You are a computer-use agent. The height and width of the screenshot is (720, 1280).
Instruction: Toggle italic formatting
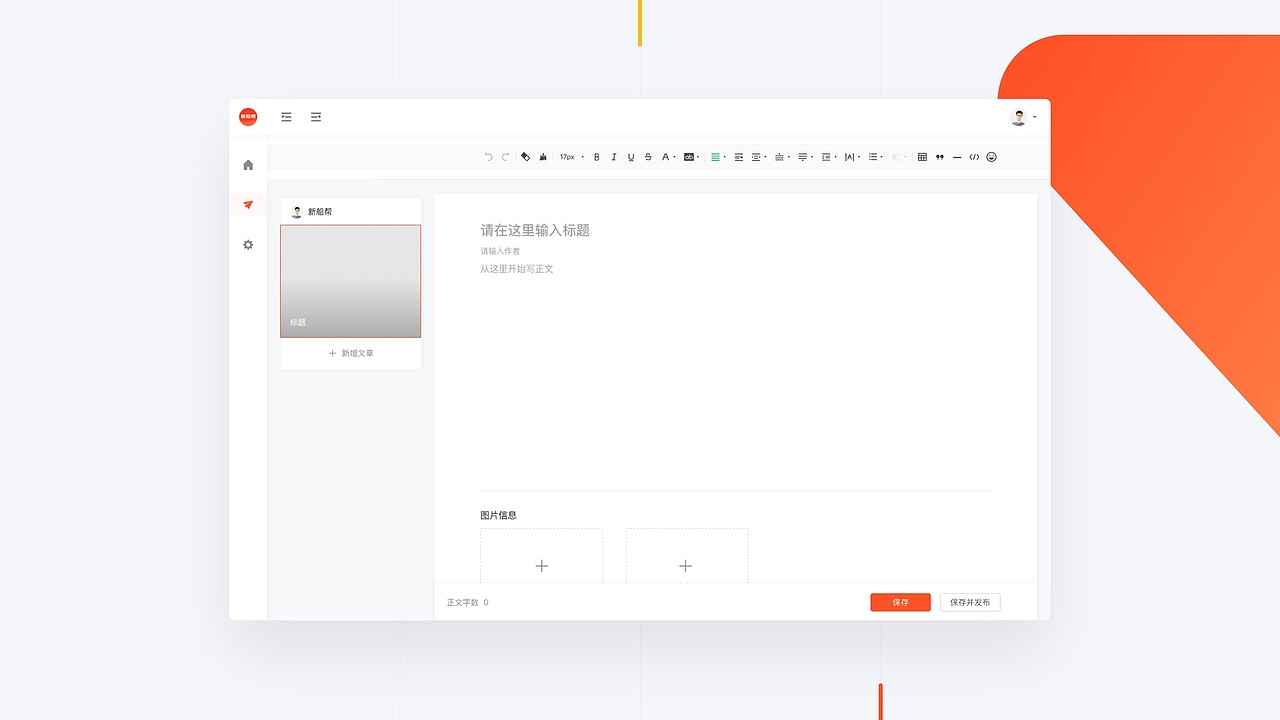tap(614, 157)
